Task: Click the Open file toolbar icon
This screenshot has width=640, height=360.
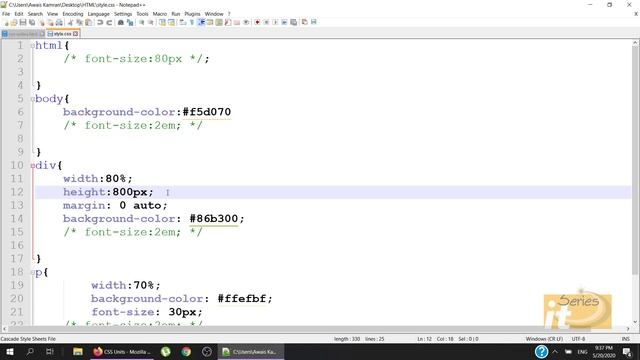Action: [14, 22]
